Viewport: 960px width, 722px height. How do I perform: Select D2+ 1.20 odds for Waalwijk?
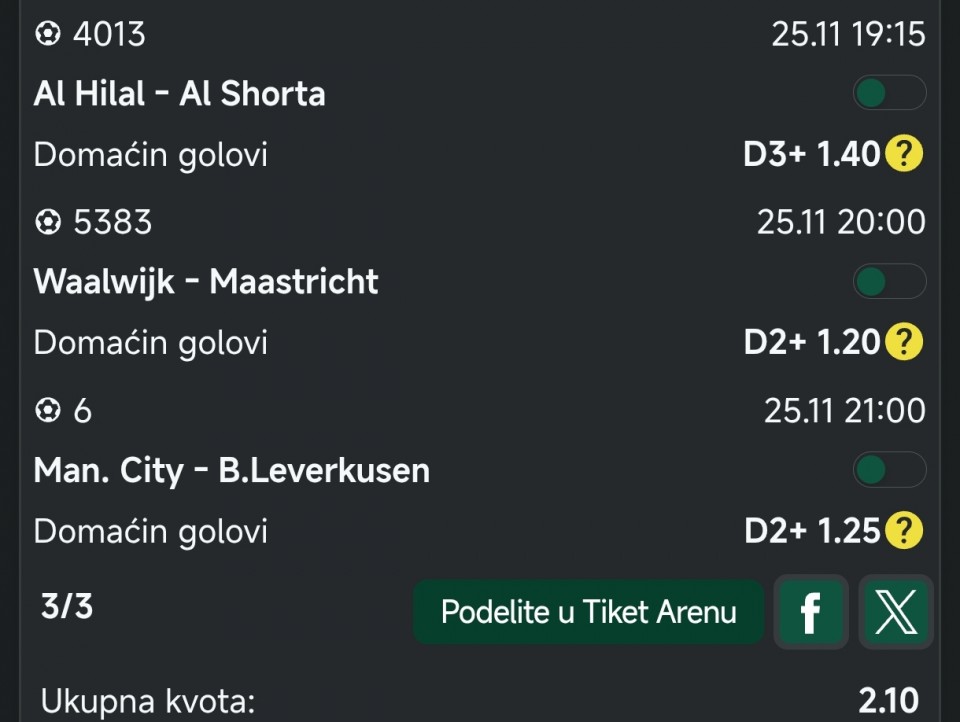point(811,342)
